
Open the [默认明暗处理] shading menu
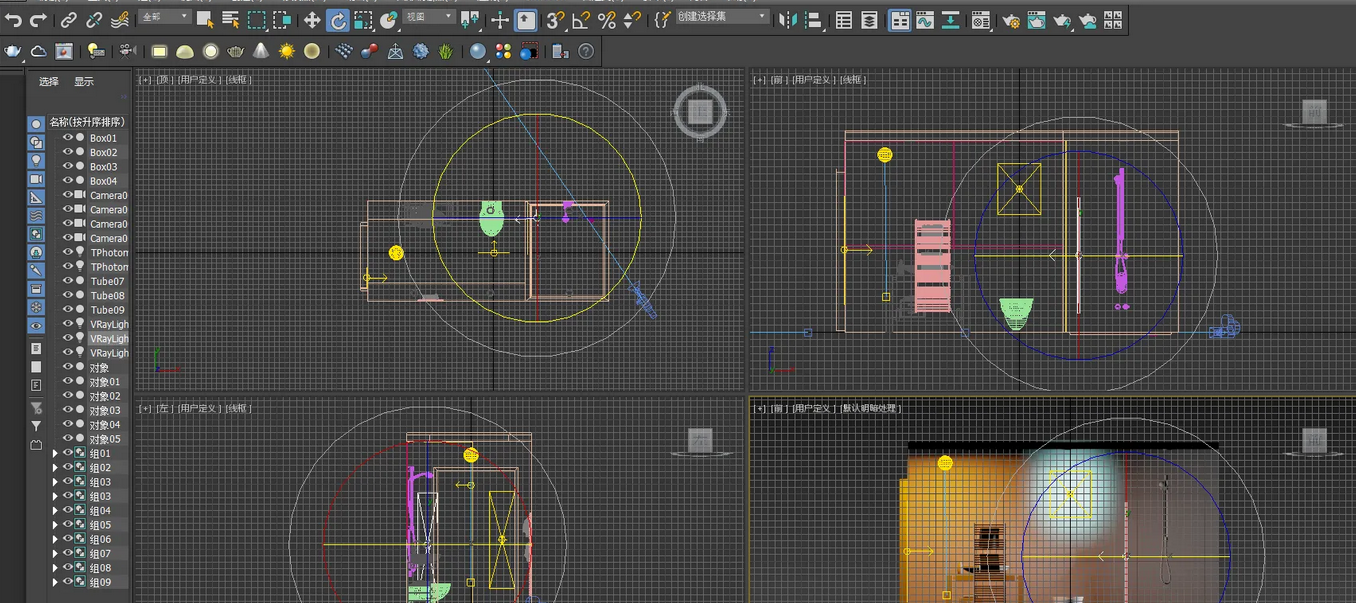click(870, 408)
